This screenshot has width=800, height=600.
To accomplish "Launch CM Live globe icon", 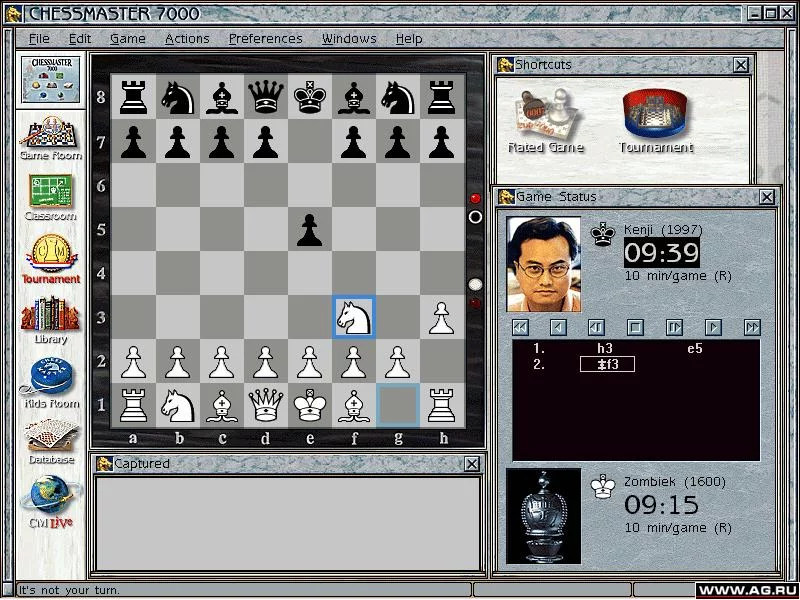I will point(51,502).
